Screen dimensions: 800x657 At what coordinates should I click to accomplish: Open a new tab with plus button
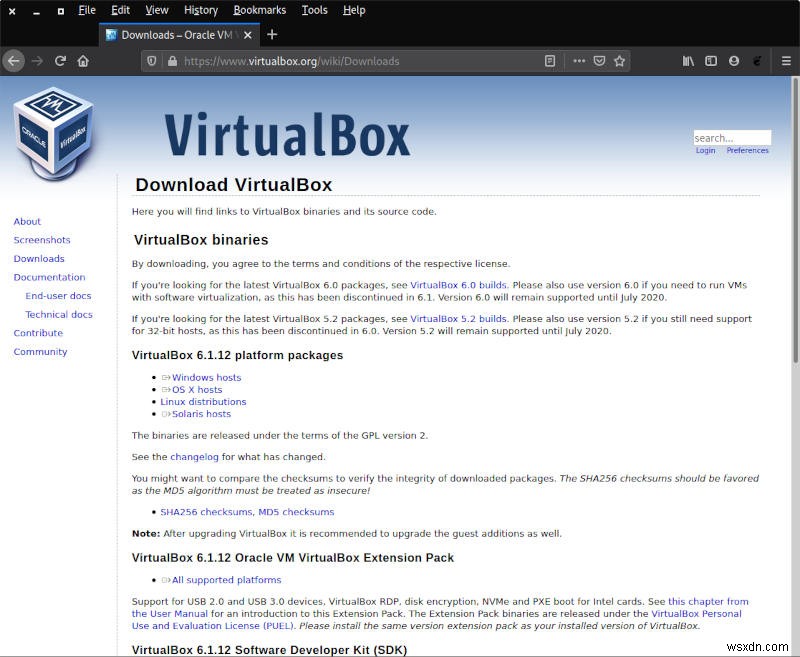tap(272, 35)
